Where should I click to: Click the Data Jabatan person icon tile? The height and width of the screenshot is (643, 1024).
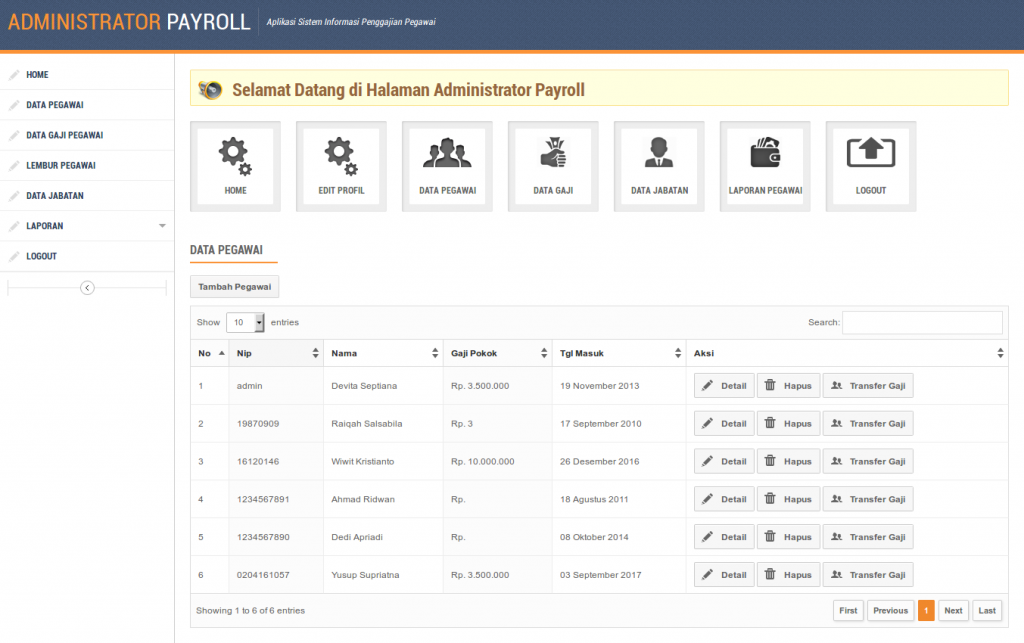(659, 166)
